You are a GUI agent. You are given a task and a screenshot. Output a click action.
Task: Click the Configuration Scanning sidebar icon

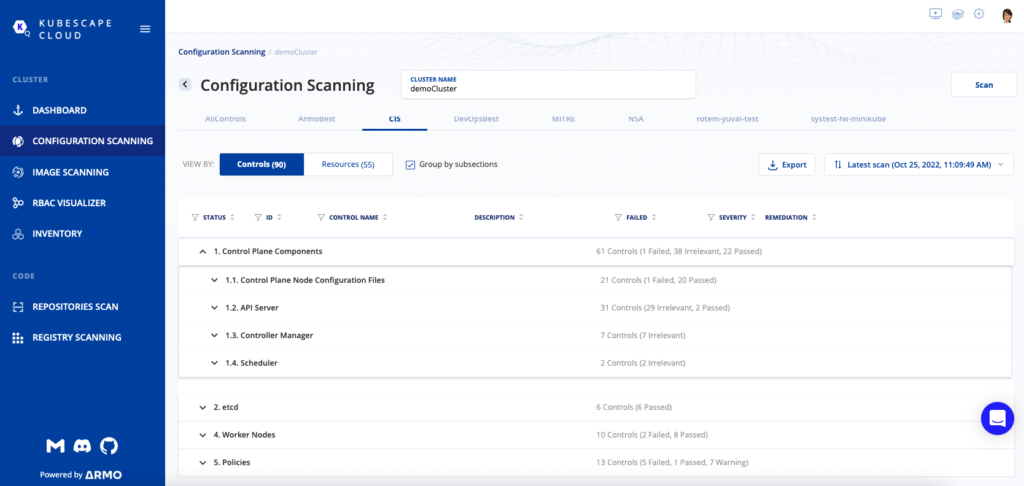tap(18, 141)
